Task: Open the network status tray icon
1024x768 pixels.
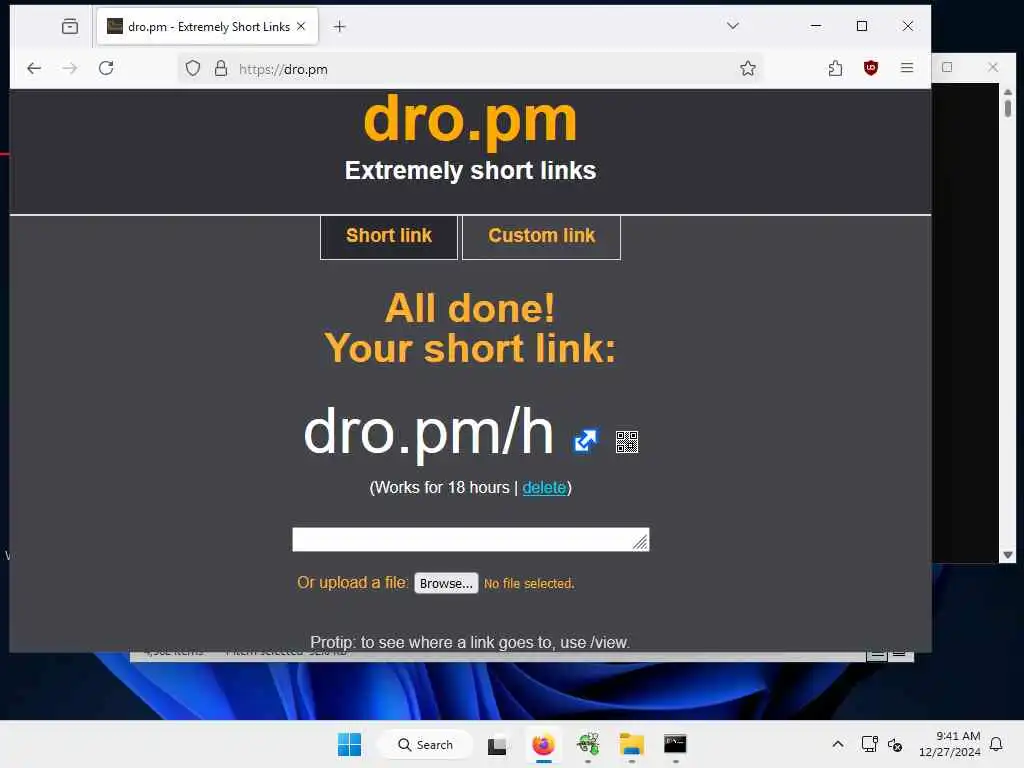Action: [x=869, y=744]
